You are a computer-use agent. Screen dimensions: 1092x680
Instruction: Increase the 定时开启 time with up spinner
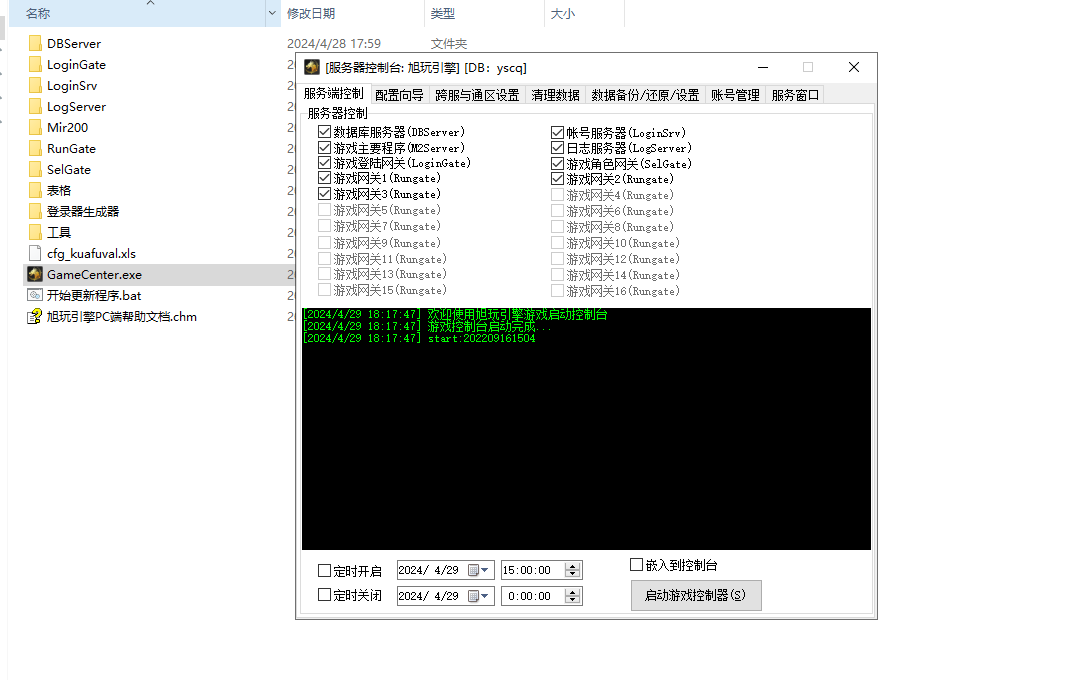[x=572, y=566]
